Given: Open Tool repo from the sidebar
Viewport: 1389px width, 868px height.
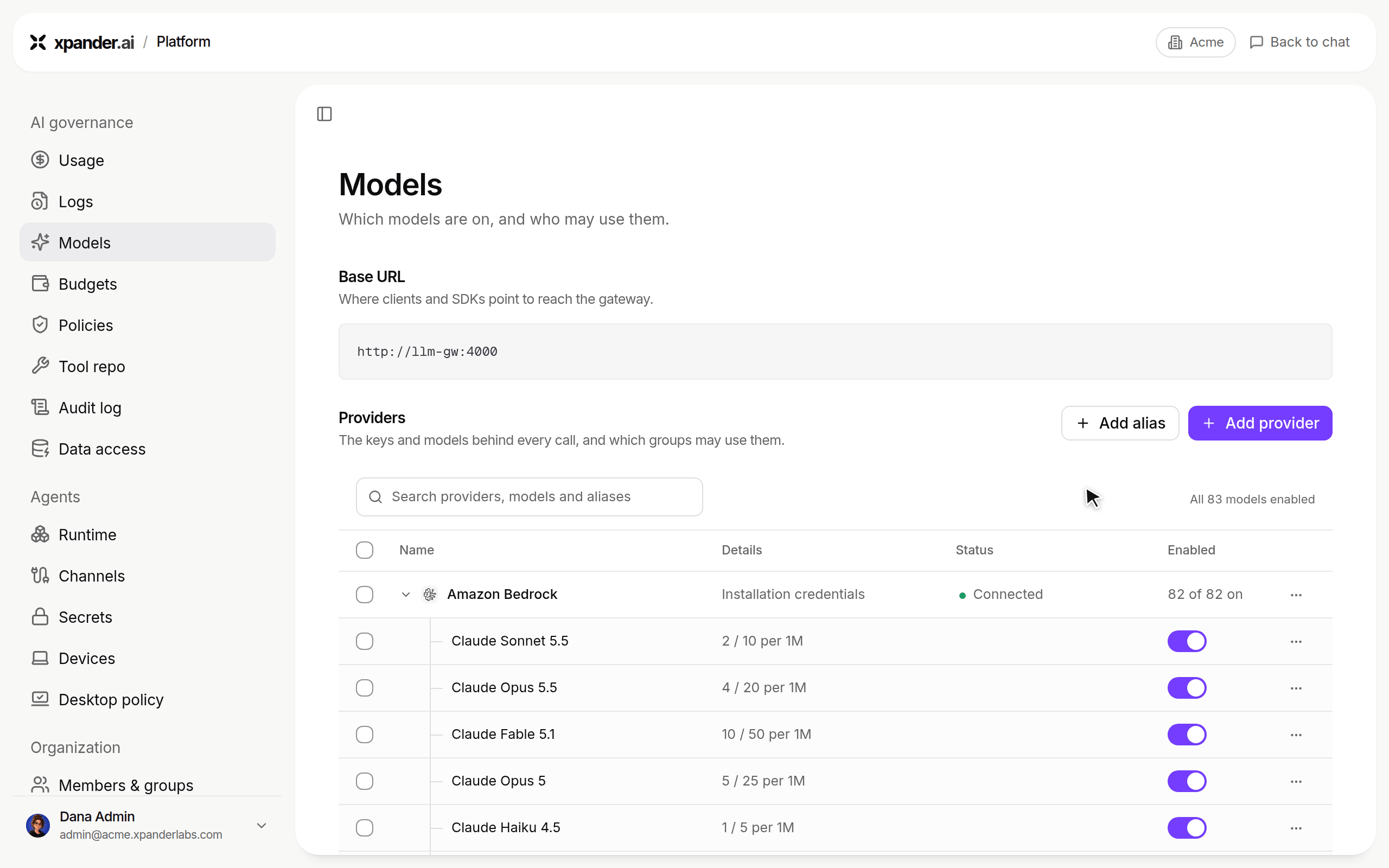Looking at the screenshot, I should pyautogui.click(x=148, y=366).
